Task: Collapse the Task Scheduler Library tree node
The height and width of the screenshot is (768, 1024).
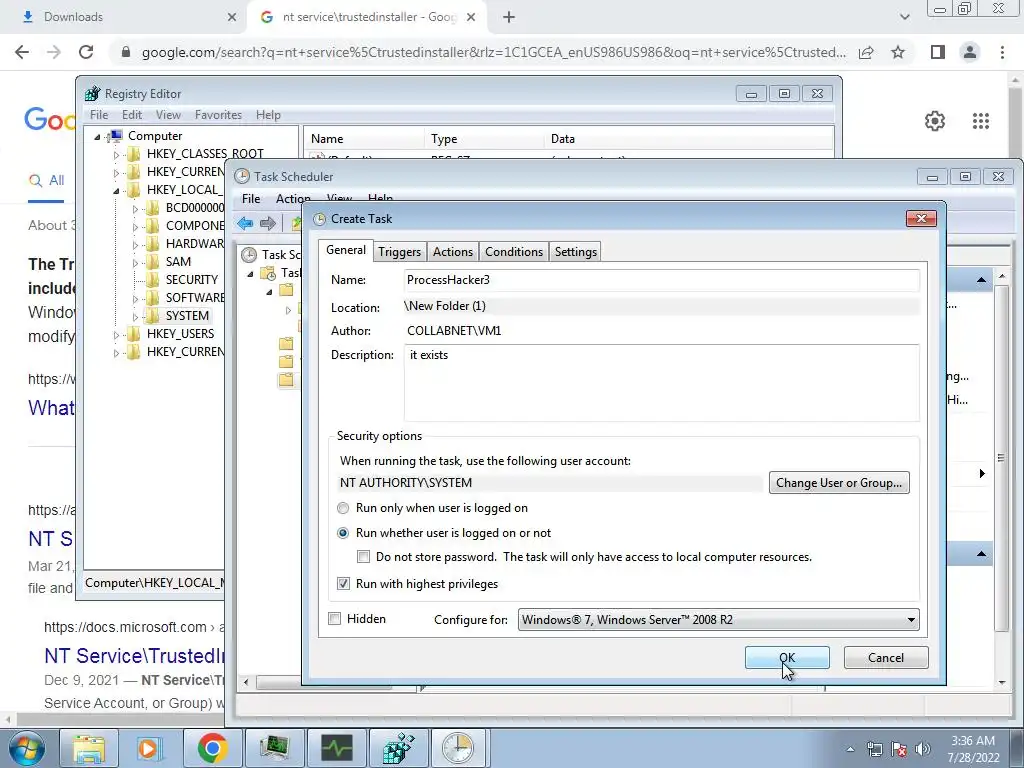Action: [250, 274]
